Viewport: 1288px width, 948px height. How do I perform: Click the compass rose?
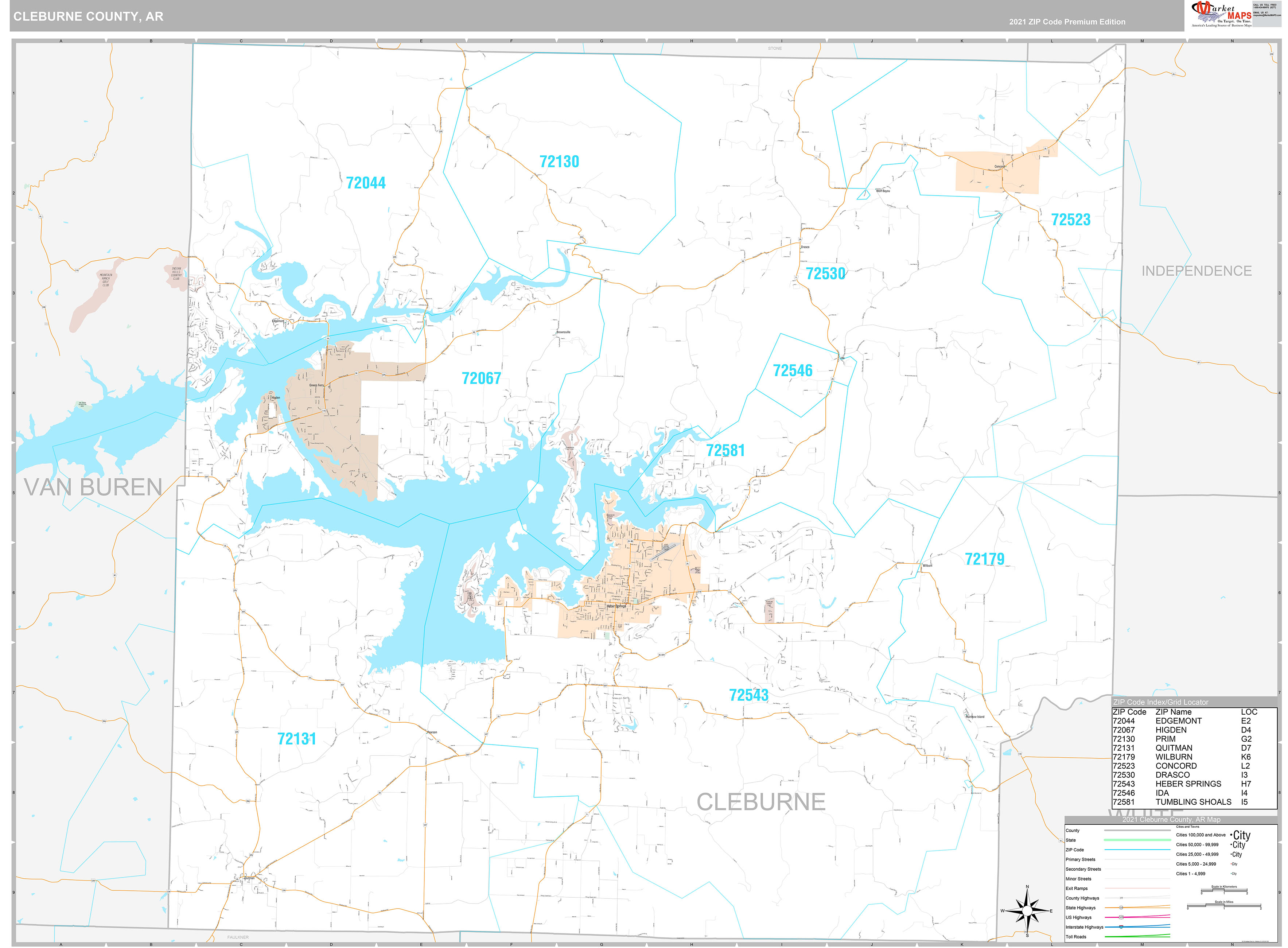coord(1027,911)
